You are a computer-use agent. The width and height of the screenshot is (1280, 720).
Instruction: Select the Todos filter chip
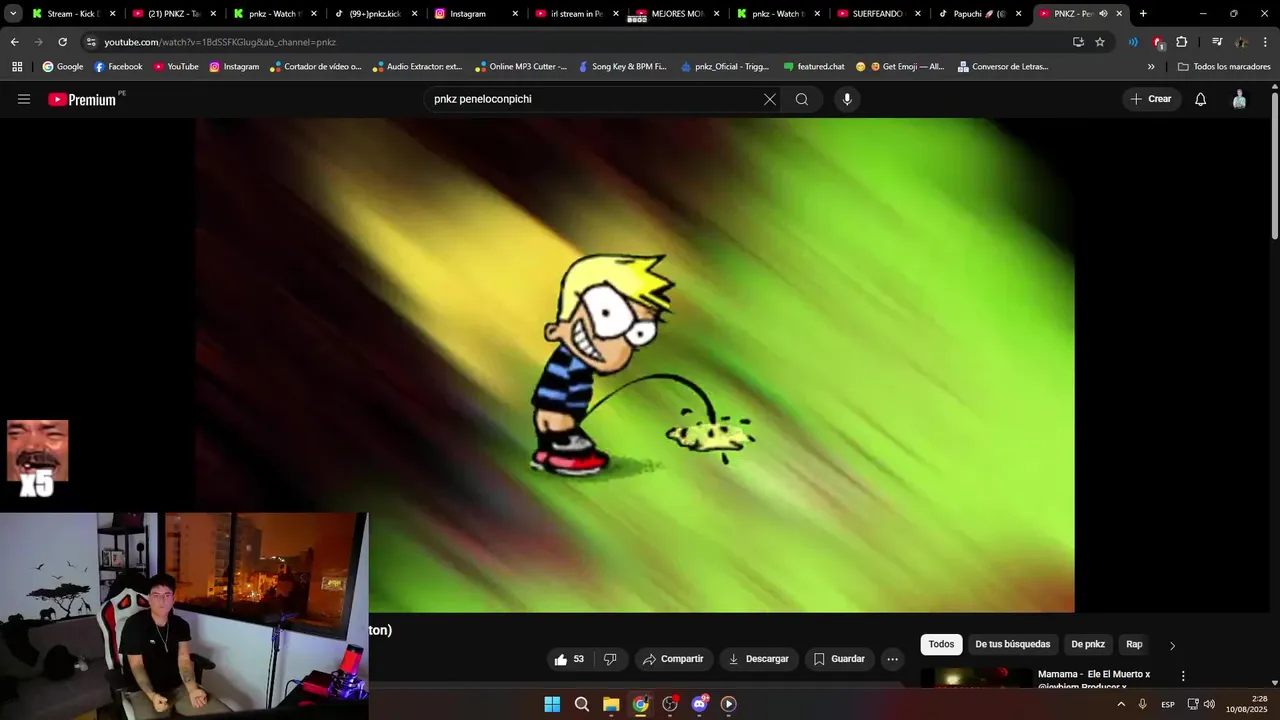pyautogui.click(x=941, y=644)
